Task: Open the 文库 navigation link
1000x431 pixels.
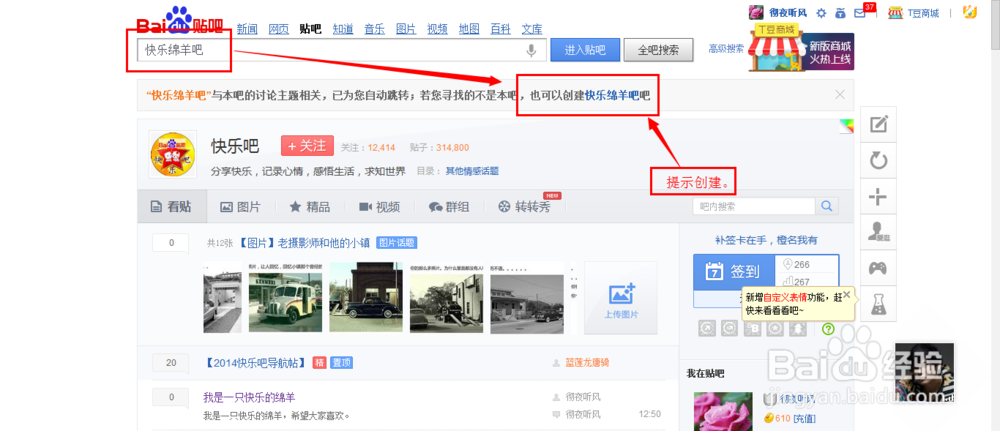Action: point(532,29)
